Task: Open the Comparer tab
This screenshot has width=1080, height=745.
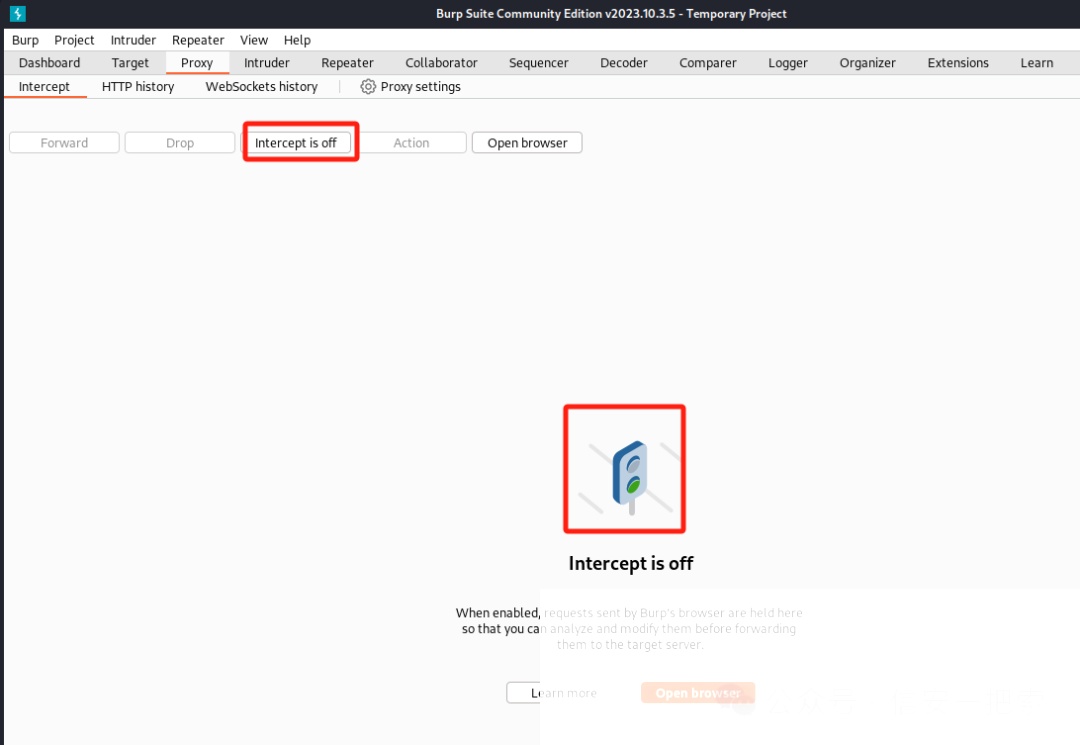Action: pos(708,63)
